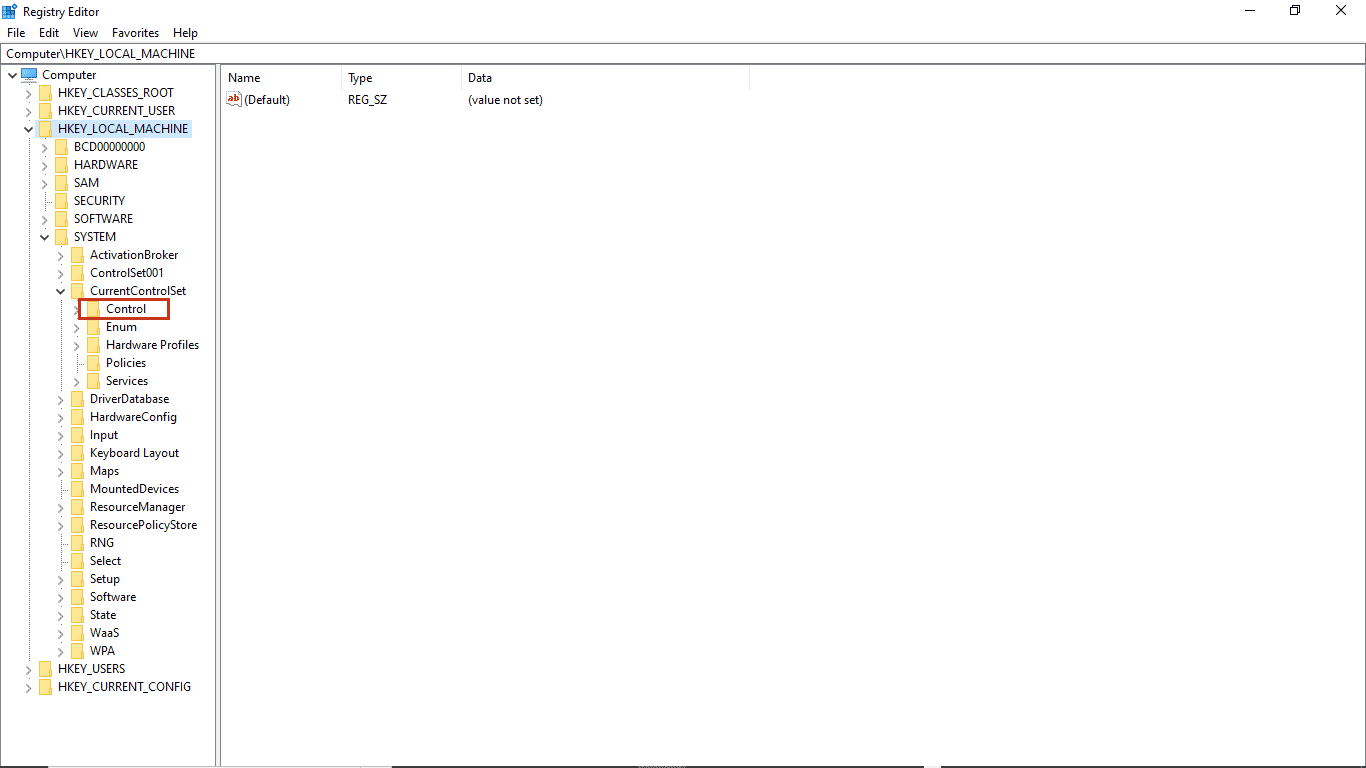
Task: Click the REG_SZ type cell
Action: pos(367,100)
